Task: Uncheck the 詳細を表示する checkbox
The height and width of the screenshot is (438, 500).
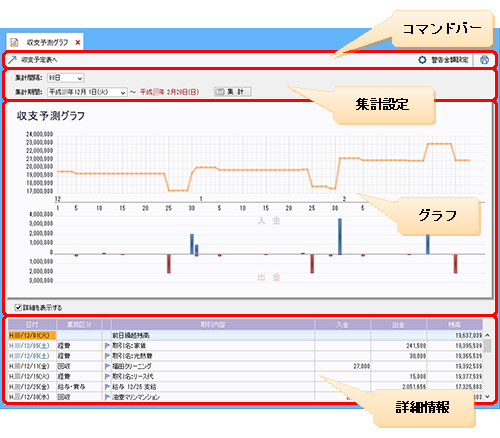Action: tap(18, 307)
